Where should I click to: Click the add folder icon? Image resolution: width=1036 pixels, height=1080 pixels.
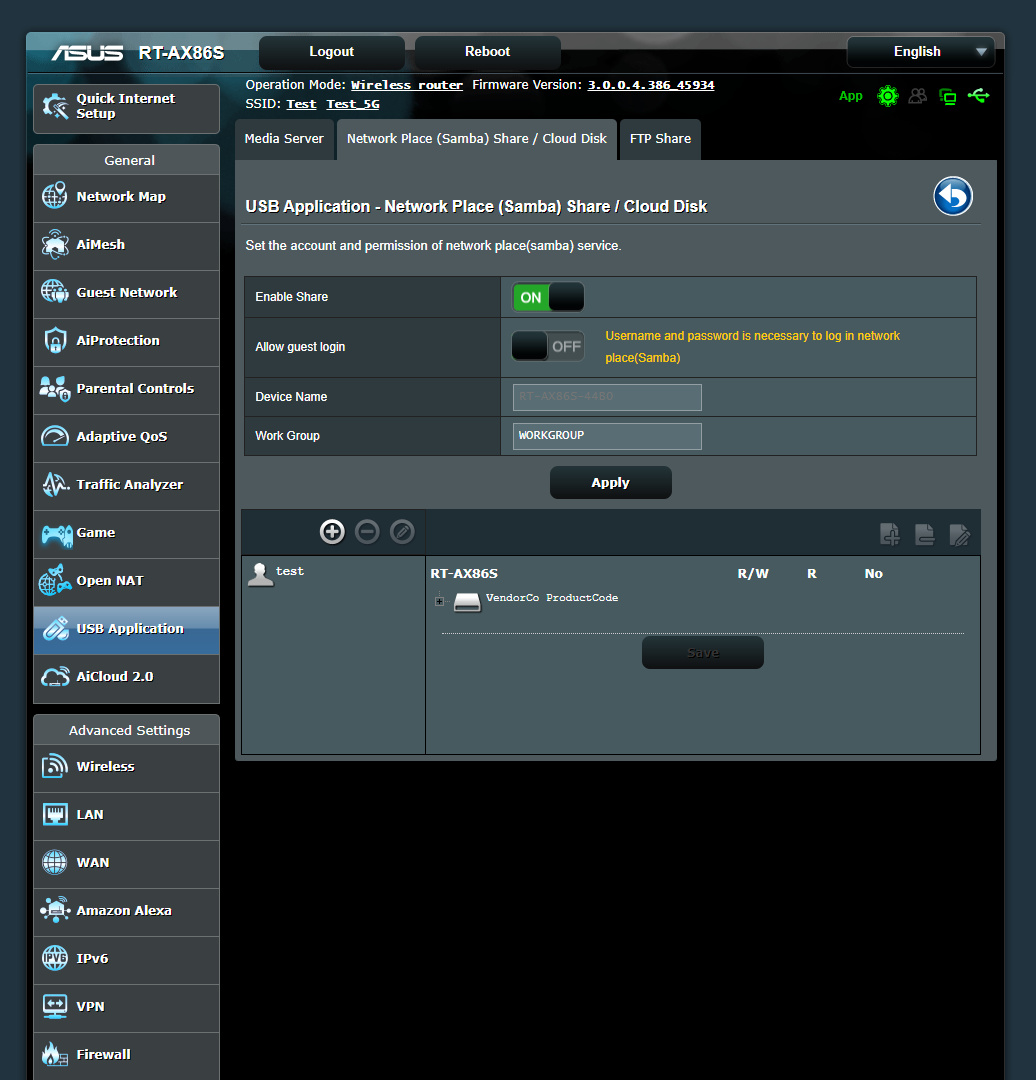pos(890,534)
